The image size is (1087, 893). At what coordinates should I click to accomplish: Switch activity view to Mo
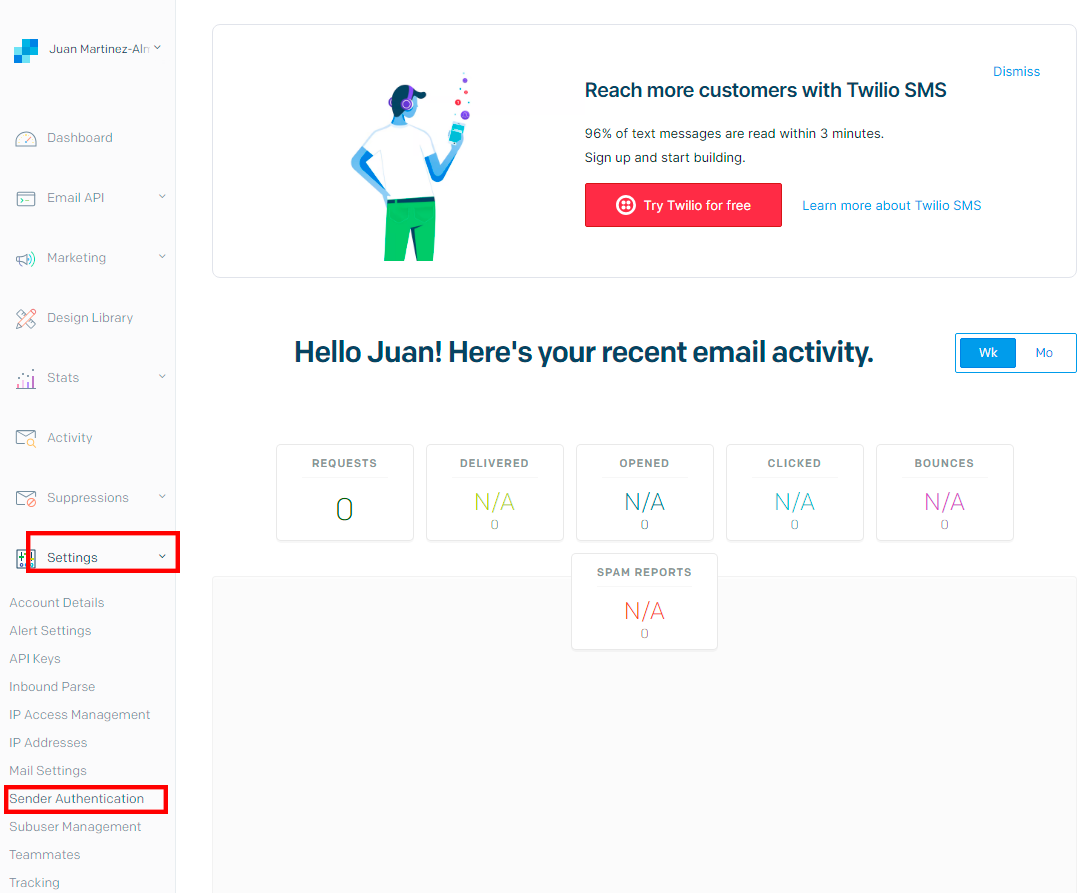(x=1044, y=353)
